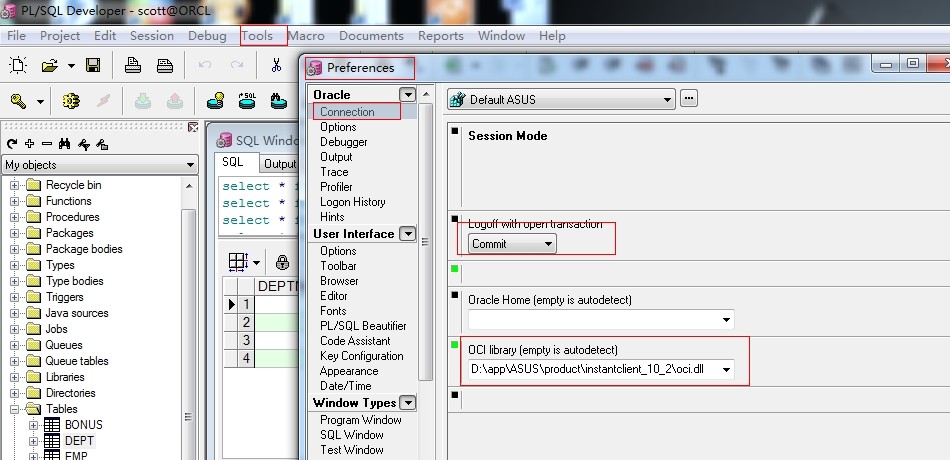Click the Redo arrow icon
The image size is (950, 460).
[x=237, y=65]
